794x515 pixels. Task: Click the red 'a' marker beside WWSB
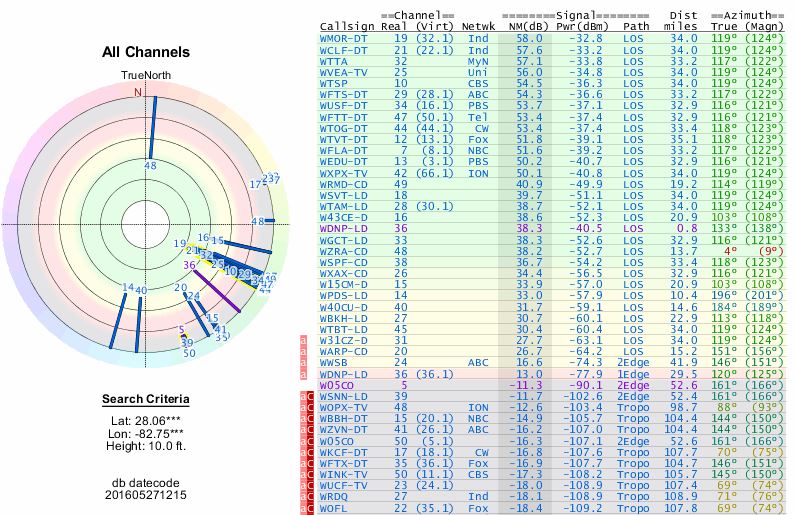303,362
